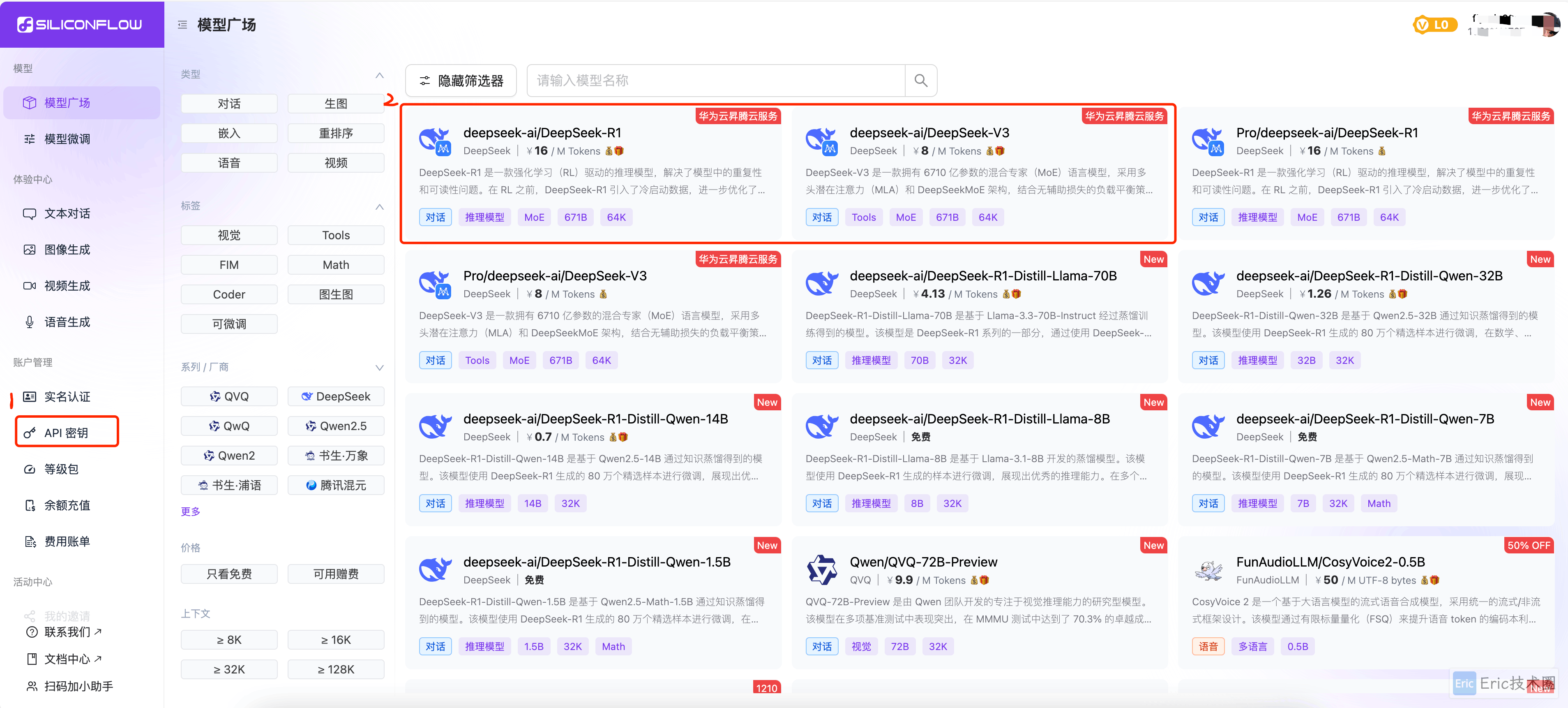Screen dimensions: 1568x708
Task: Filter by 腾讯混元 vendor
Action: tap(335, 485)
